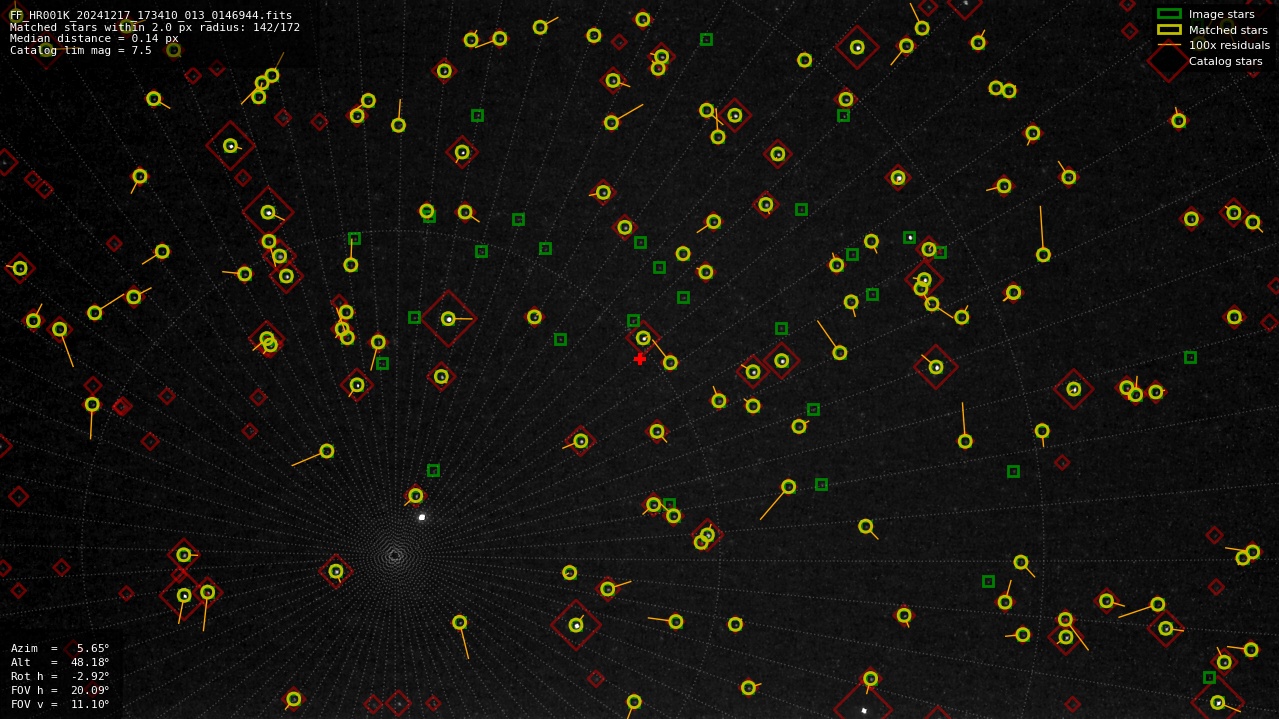Screen dimensions: 1279x719
Task: Click the yellow Matched stars legend swatch
Action: point(1169,30)
